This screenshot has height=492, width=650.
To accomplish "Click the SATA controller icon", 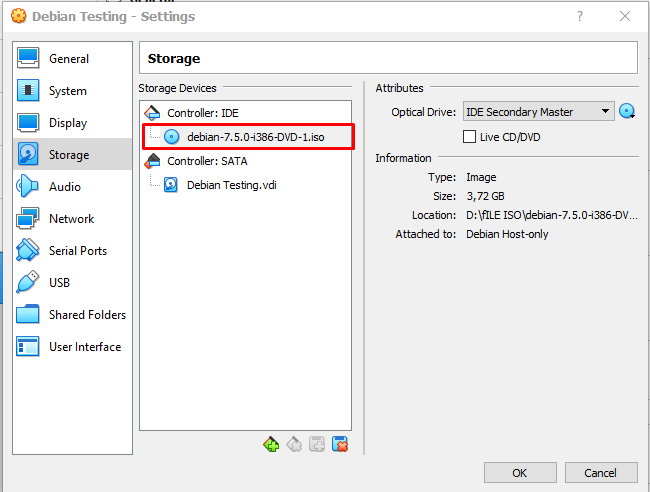I will tap(152, 161).
